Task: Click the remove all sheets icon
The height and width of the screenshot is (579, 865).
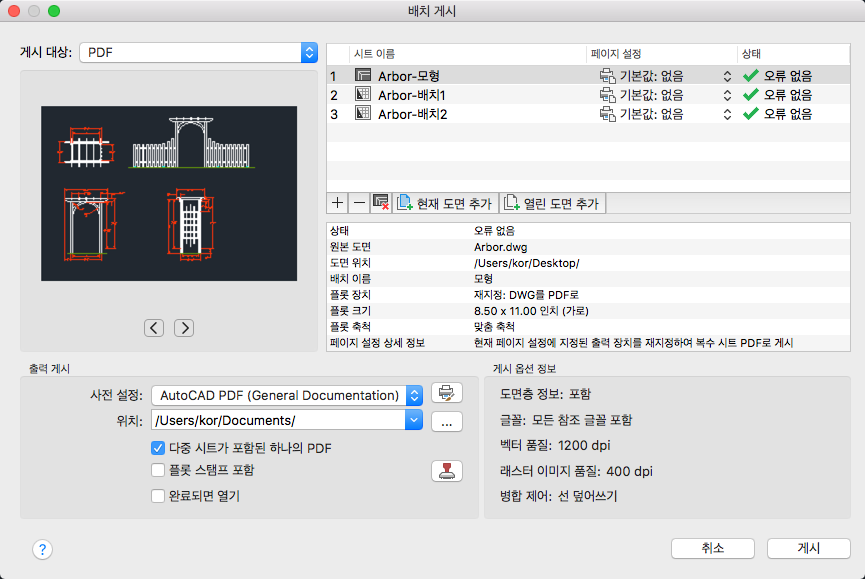Action: click(x=381, y=203)
